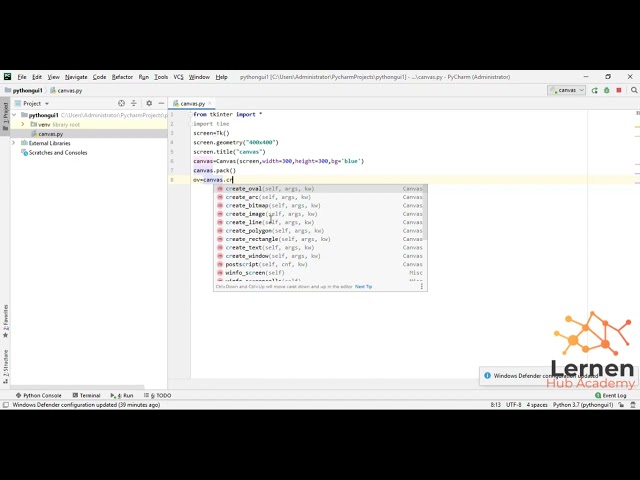This screenshot has width=640, height=480.
Task: Open the 2: Structure side tool button
Action: [x=5, y=367]
